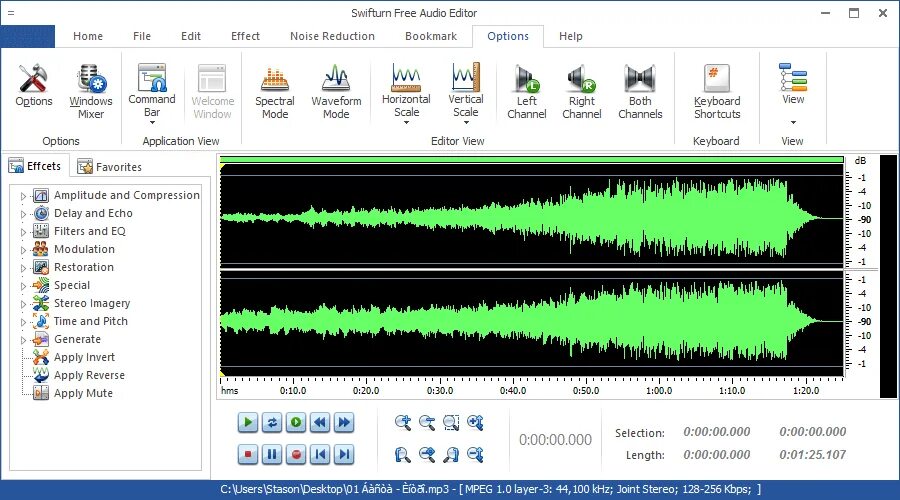Expand the Stereo Imagery category
The height and width of the screenshot is (500, 900).
point(24,304)
